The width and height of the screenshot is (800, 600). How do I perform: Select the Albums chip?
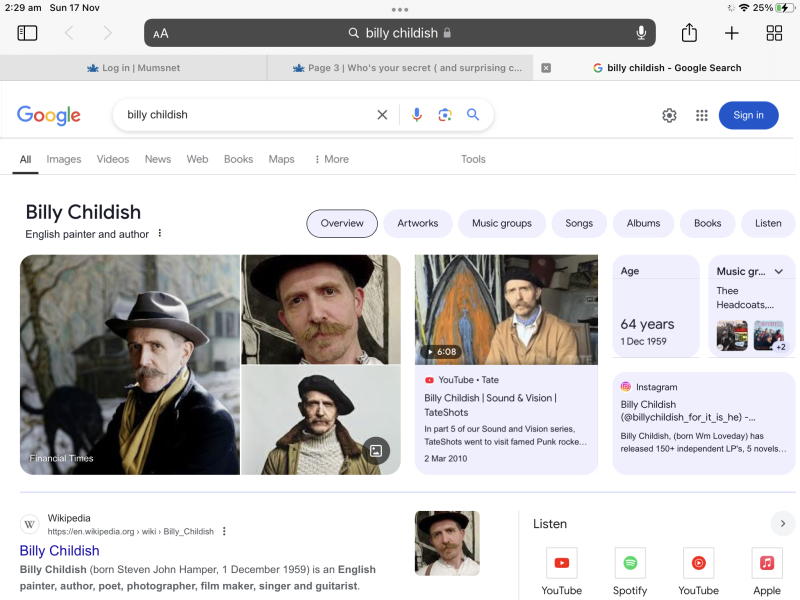coord(643,223)
